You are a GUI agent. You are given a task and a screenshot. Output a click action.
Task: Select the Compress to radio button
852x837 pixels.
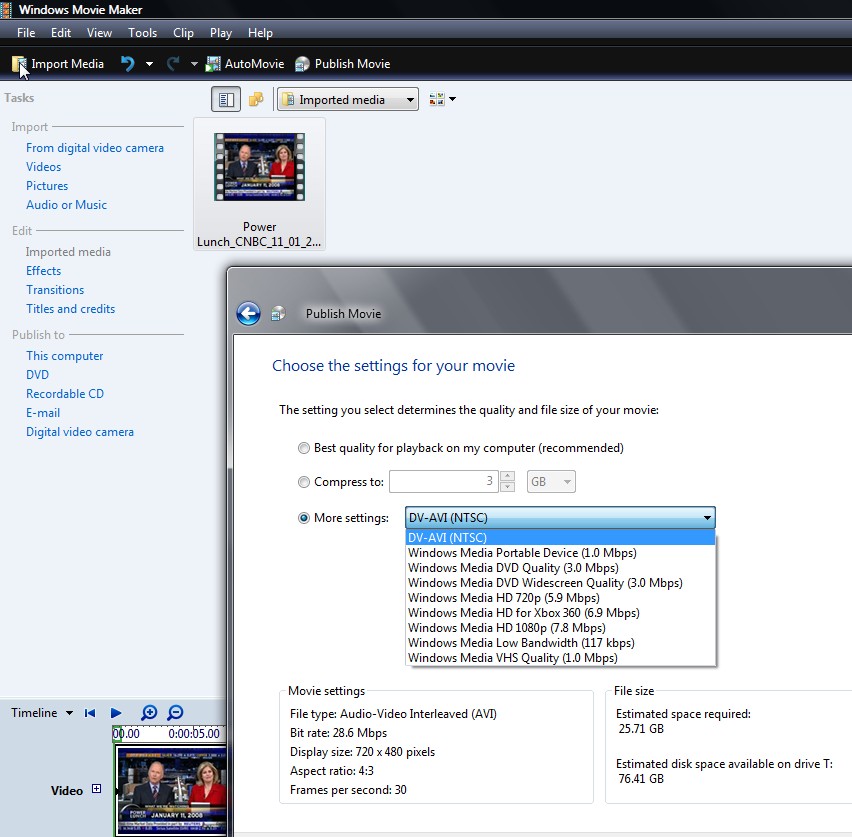pyautogui.click(x=304, y=482)
